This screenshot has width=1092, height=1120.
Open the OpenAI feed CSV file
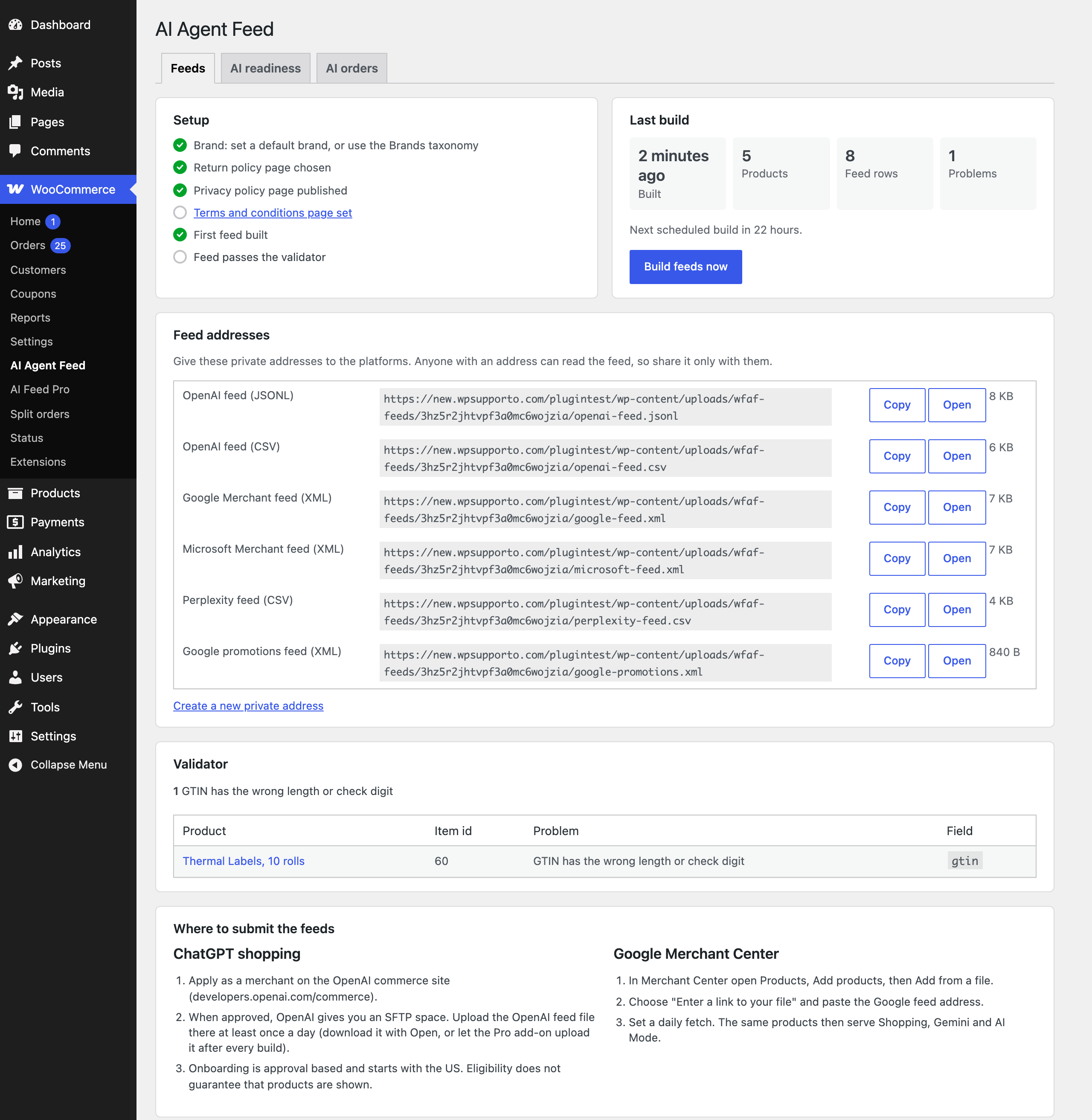[x=957, y=456]
